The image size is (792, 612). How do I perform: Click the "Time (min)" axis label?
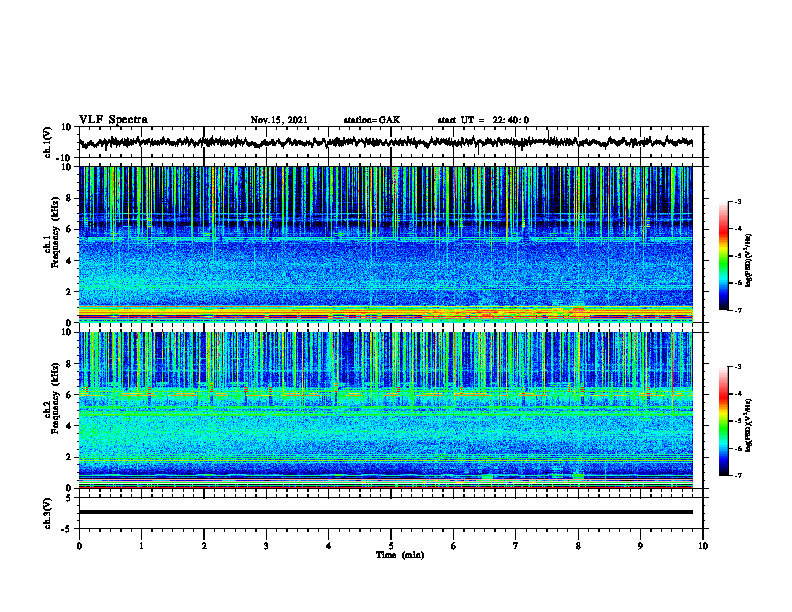click(400, 555)
